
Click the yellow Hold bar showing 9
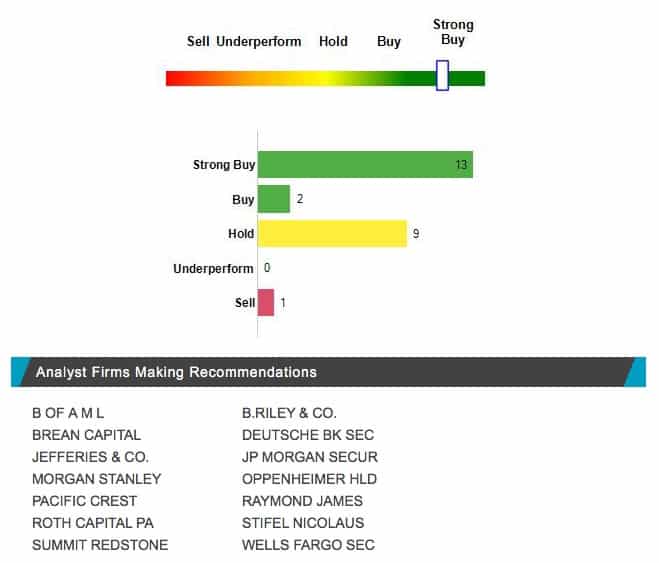pos(332,233)
